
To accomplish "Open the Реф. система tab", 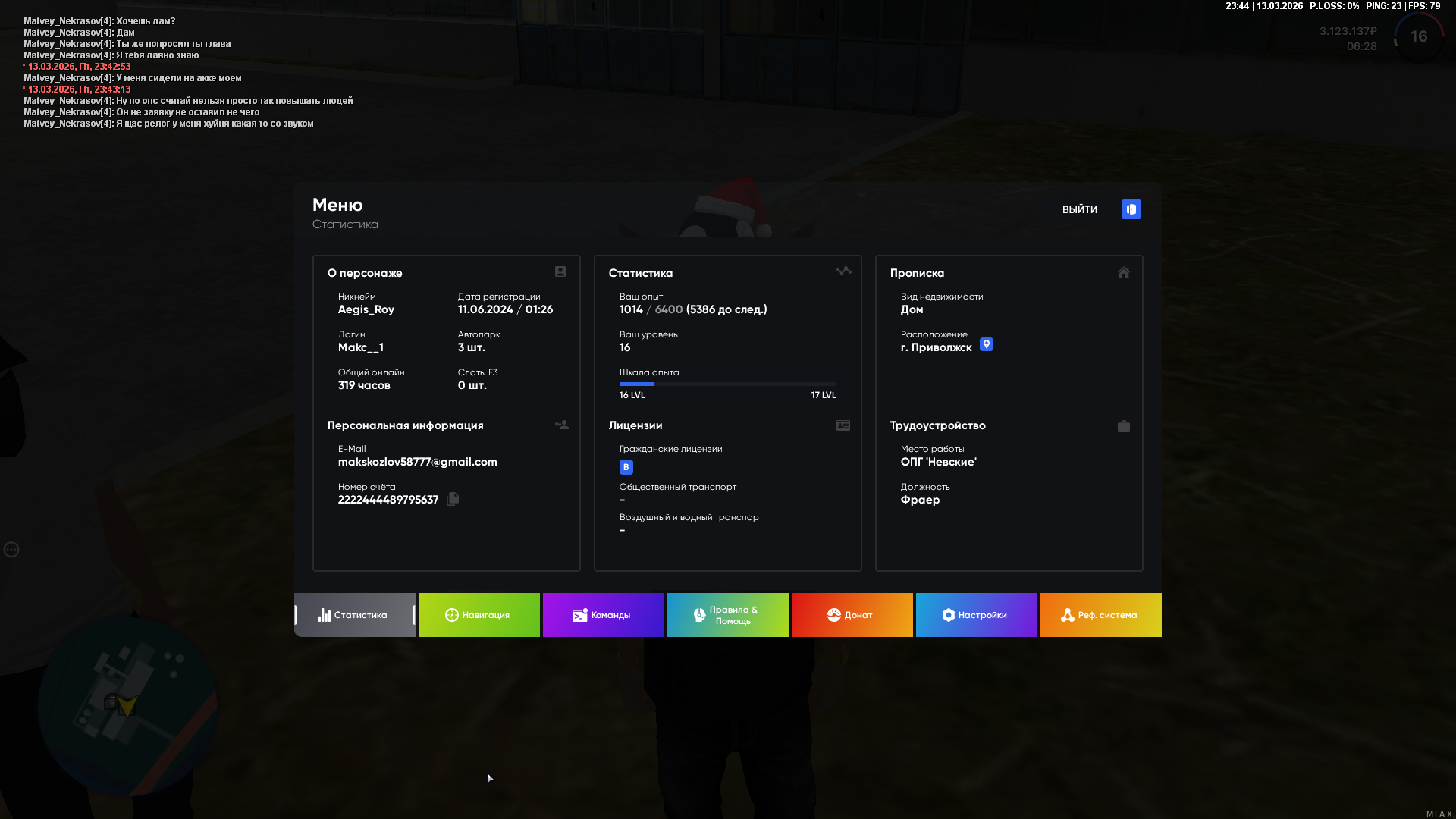I will (x=1100, y=615).
